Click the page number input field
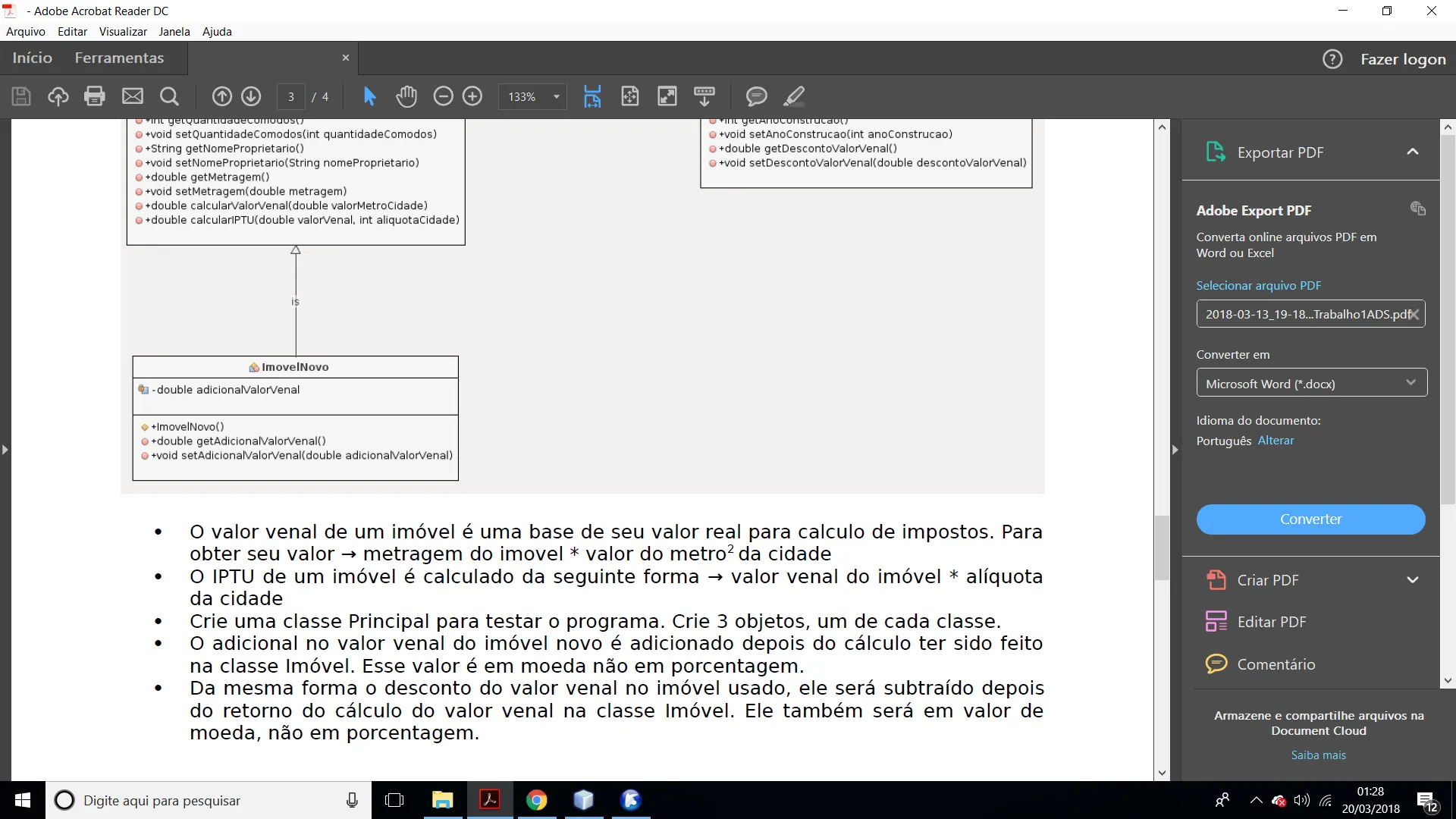This screenshot has width=1456, height=819. [291, 97]
